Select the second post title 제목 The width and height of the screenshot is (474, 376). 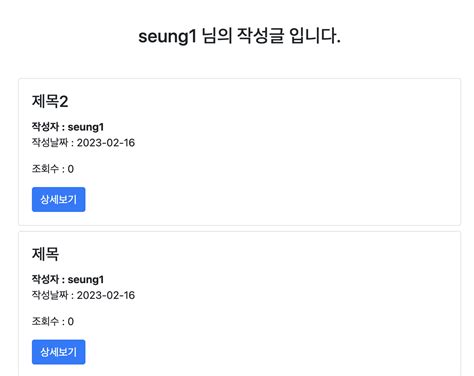click(45, 254)
